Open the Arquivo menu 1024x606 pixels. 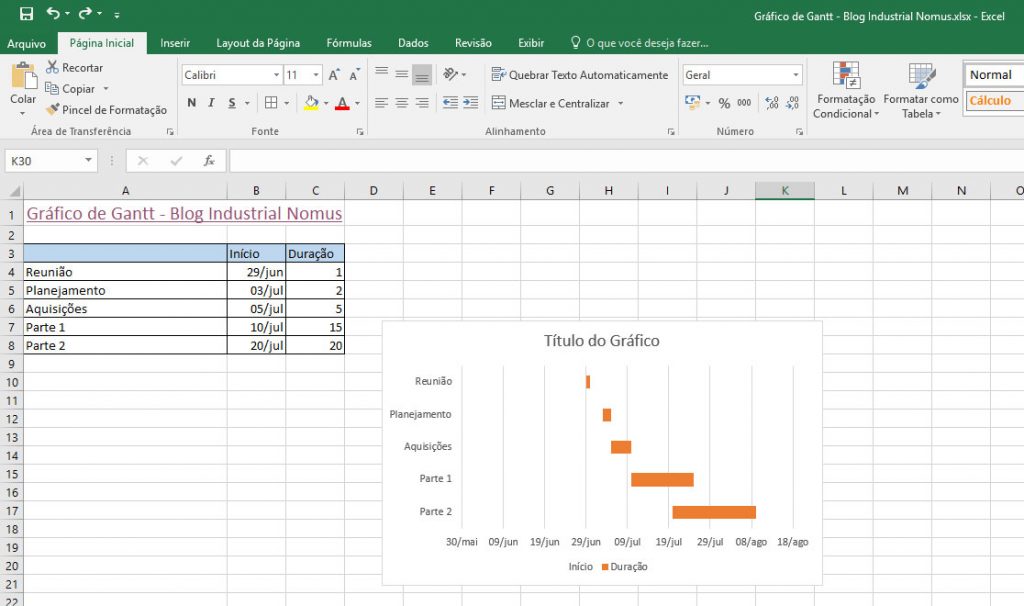tap(27, 43)
